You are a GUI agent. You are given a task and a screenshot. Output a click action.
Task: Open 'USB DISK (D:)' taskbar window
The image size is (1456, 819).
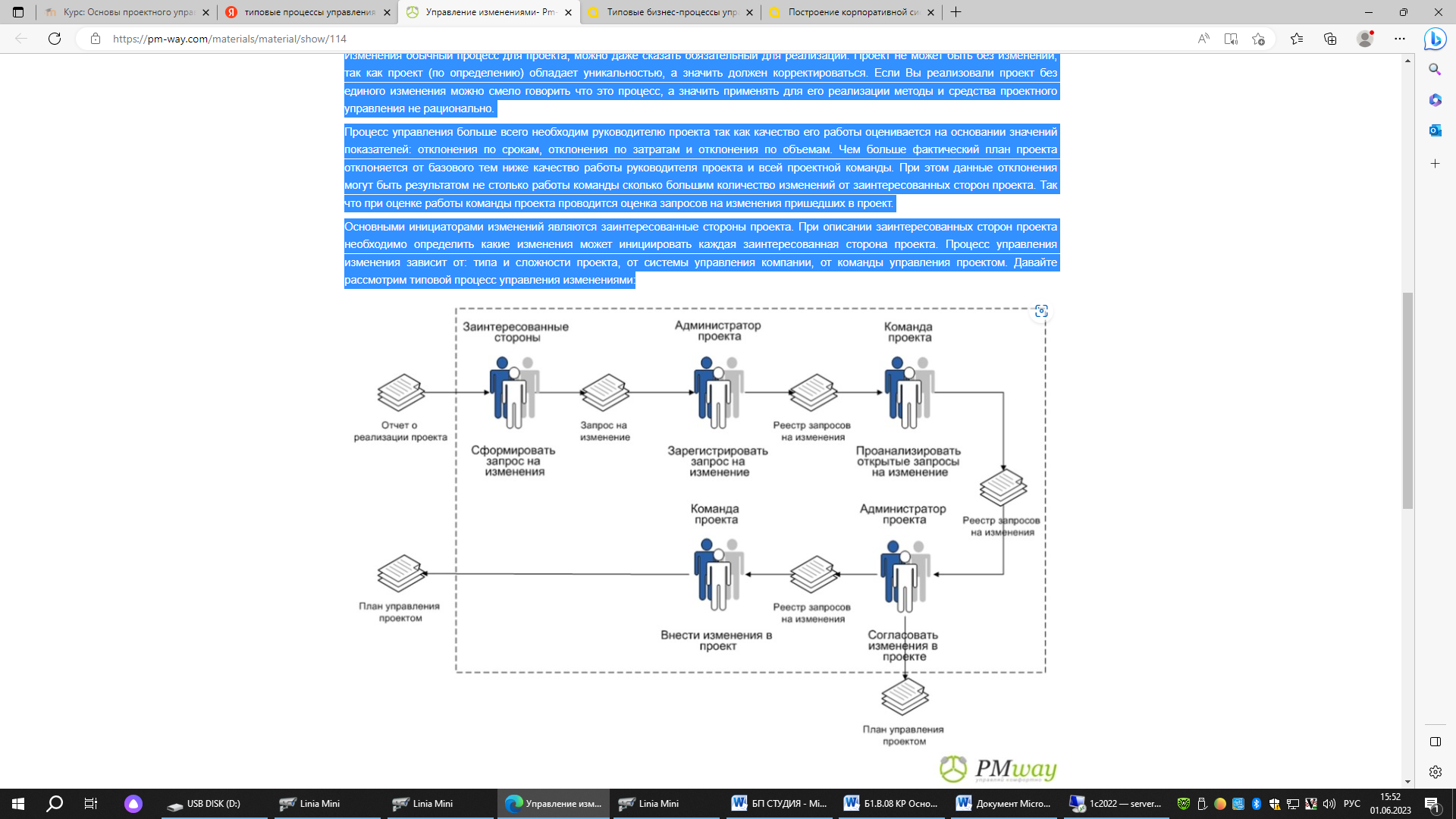tap(214, 804)
